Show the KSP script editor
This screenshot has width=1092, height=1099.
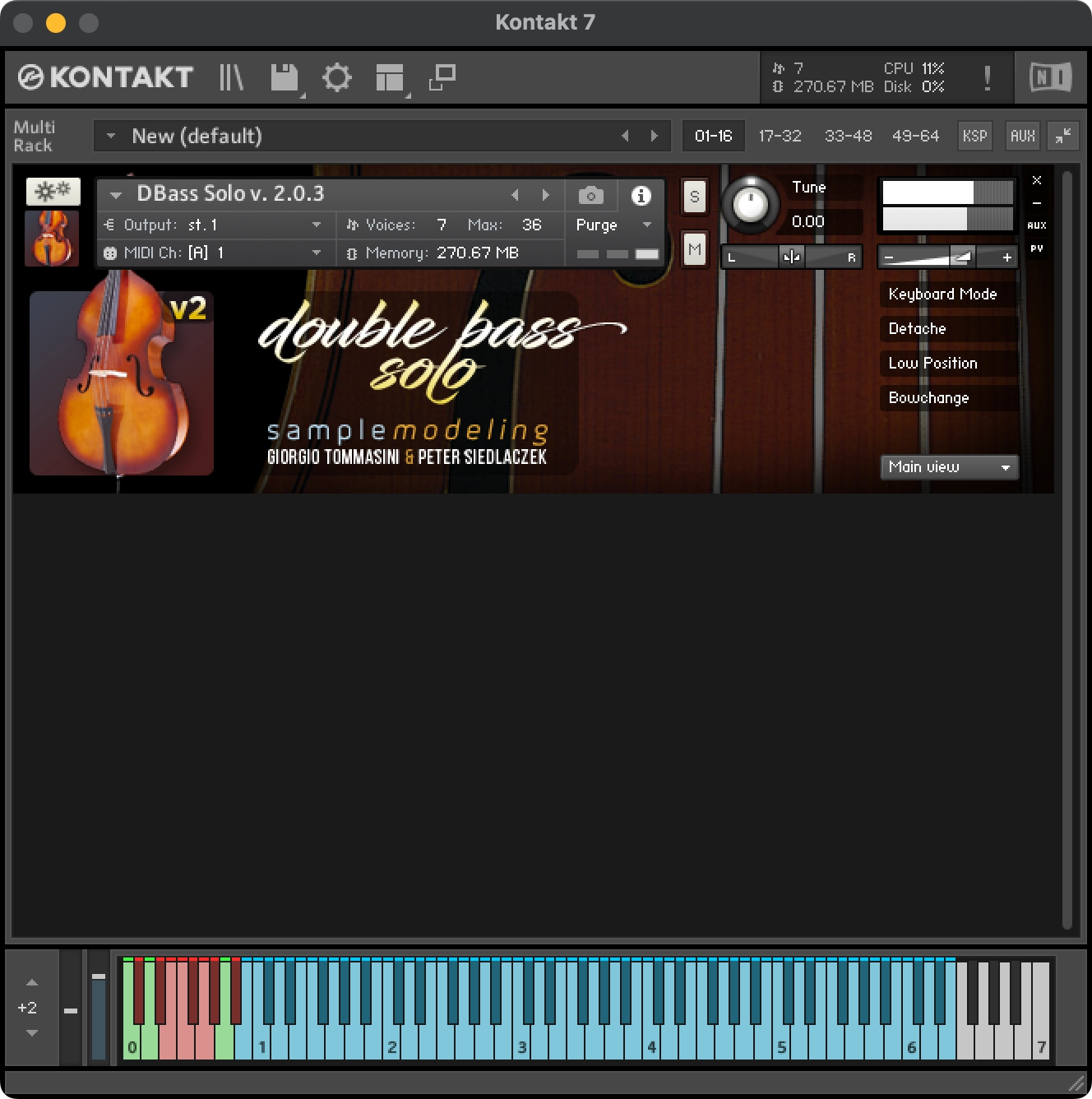pyautogui.click(x=974, y=136)
